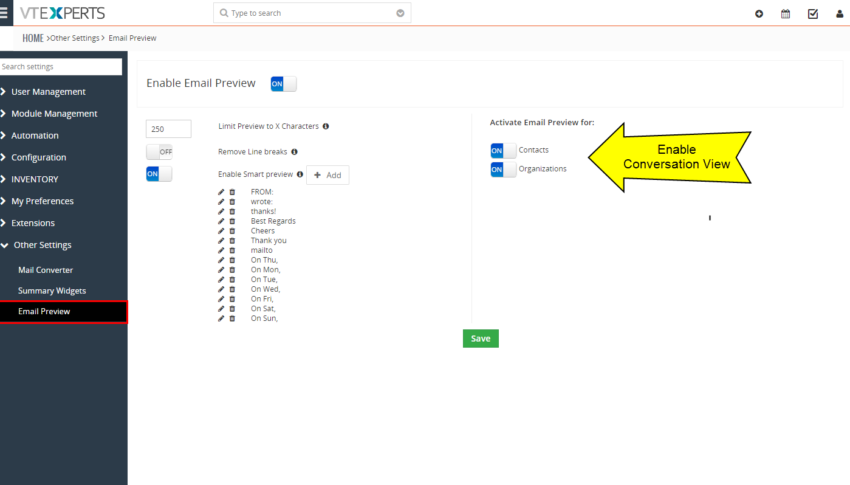
Task: Select the 'On Wed,' keyword text
Action: click(266, 289)
